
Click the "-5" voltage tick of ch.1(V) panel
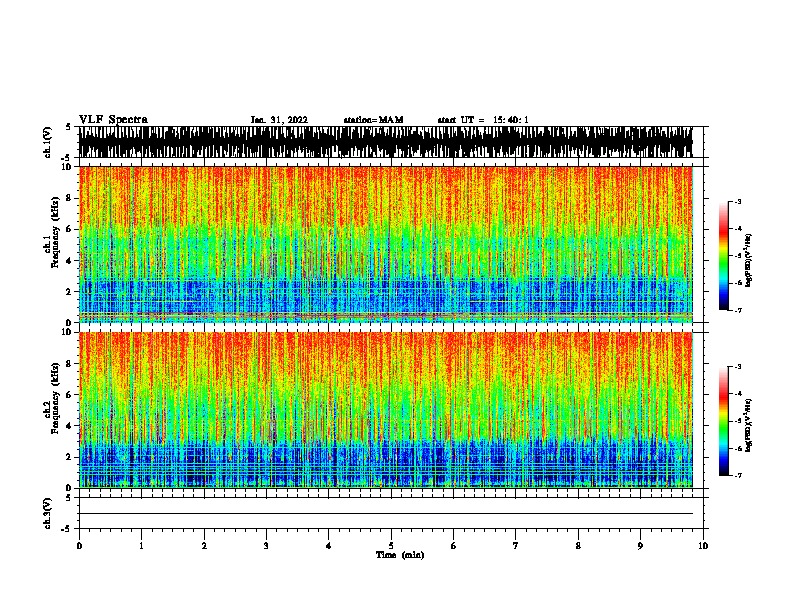[67, 158]
